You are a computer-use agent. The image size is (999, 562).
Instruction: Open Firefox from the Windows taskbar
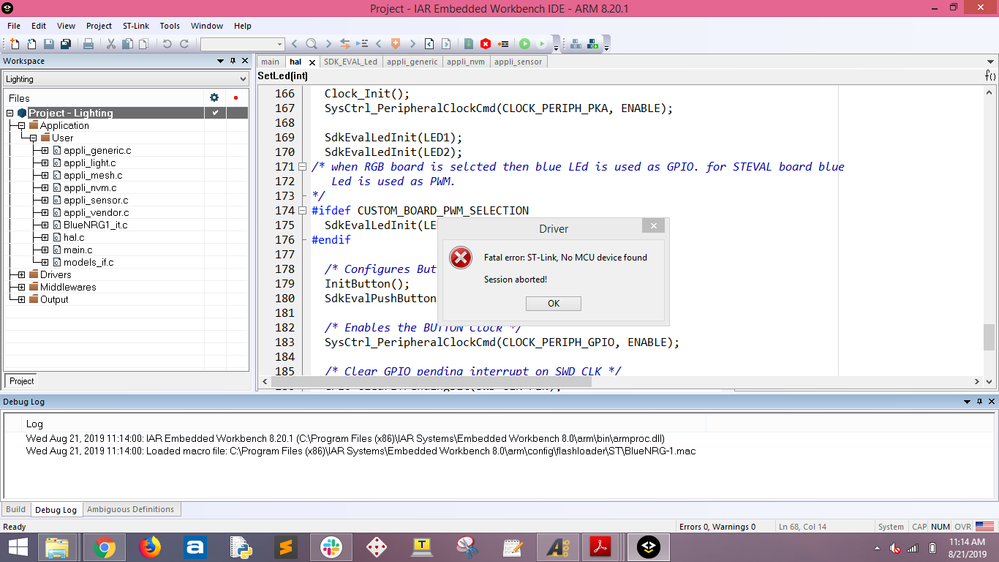pos(150,547)
